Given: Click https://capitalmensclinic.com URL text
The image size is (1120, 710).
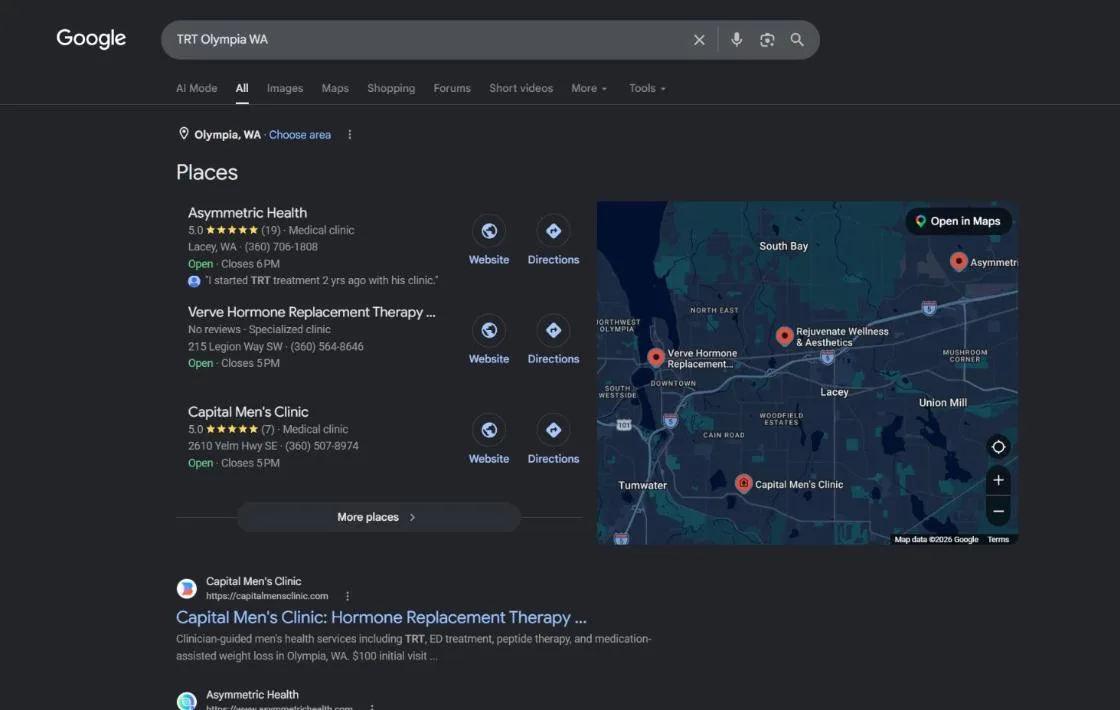Looking at the screenshot, I should 267,596.
